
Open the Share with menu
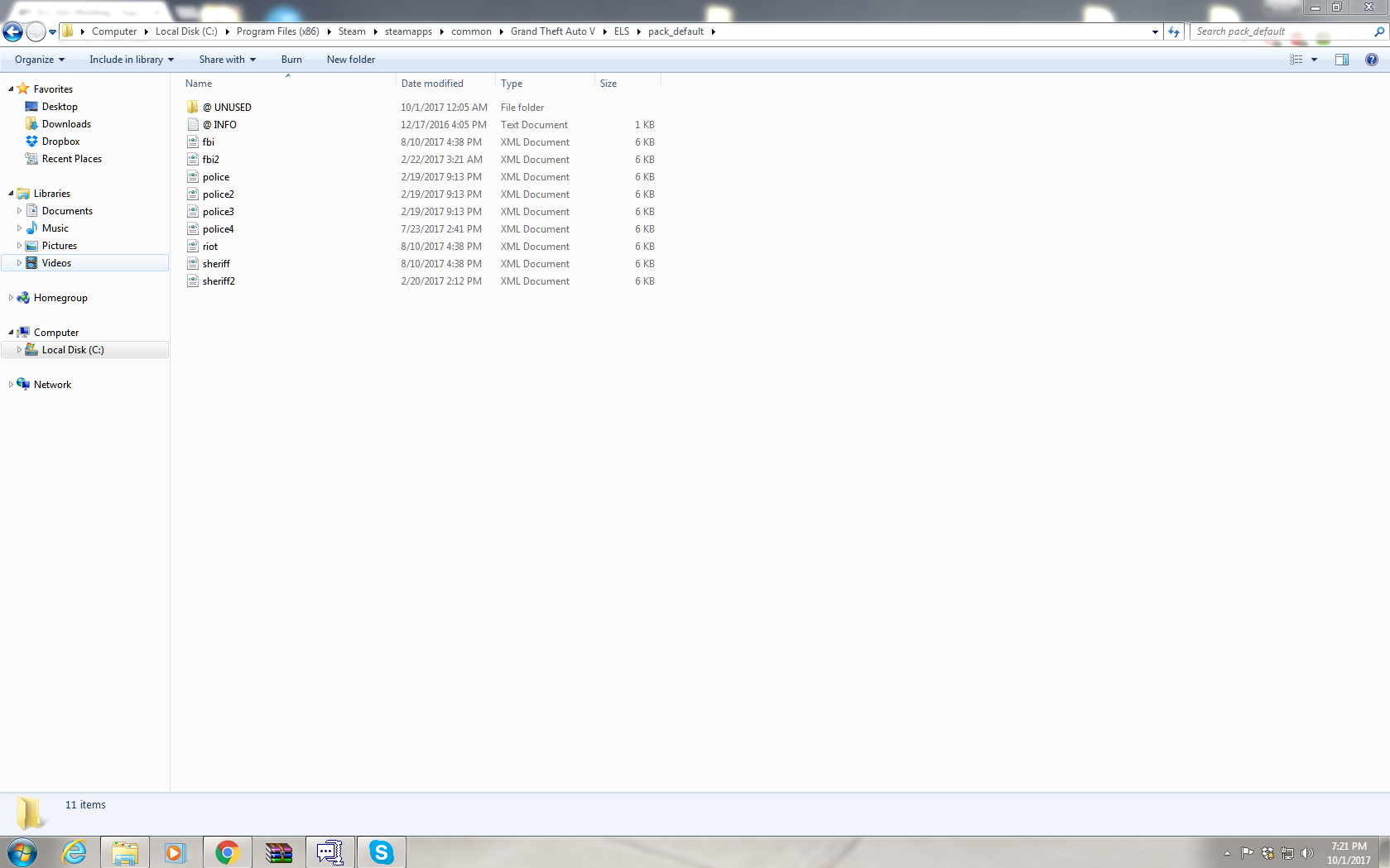click(x=227, y=60)
